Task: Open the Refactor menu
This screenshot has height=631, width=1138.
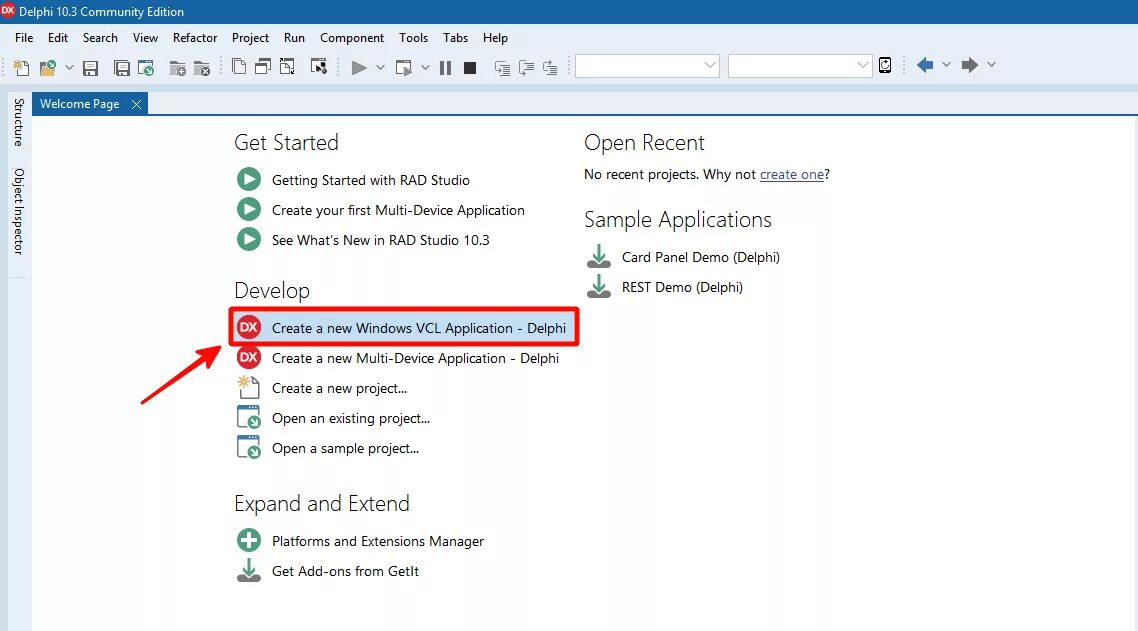Action: point(195,38)
